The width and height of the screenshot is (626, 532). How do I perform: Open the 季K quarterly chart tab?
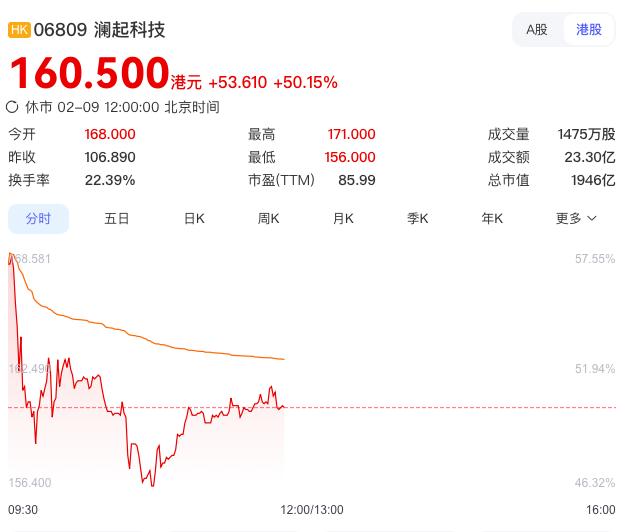[x=417, y=218]
